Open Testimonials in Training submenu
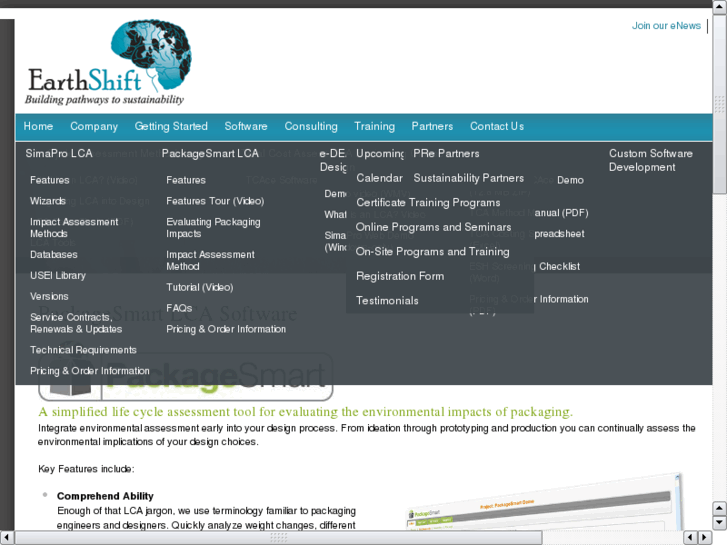This screenshot has width=727, height=545. [387, 301]
